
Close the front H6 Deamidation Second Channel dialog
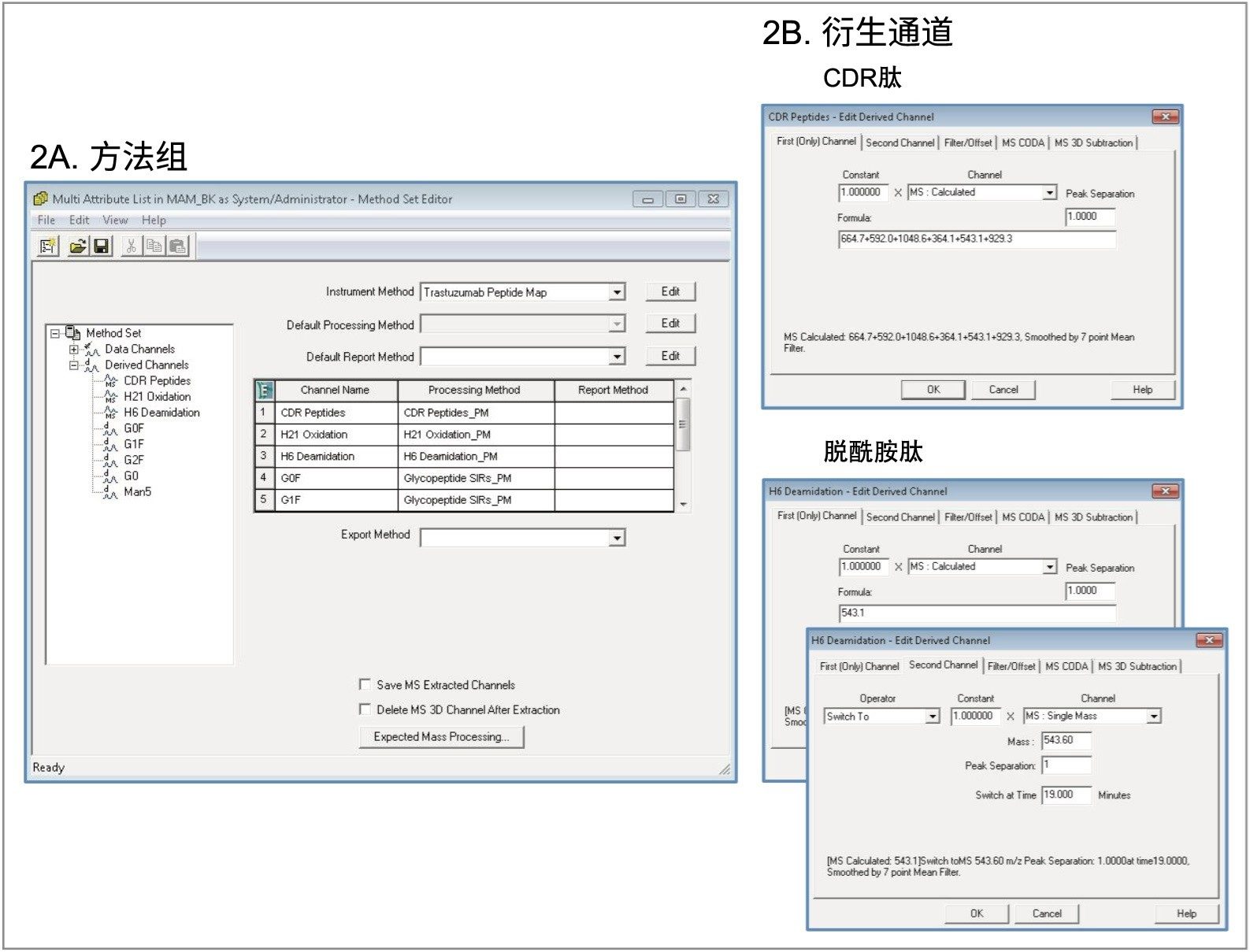pyautogui.click(x=1209, y=640)
